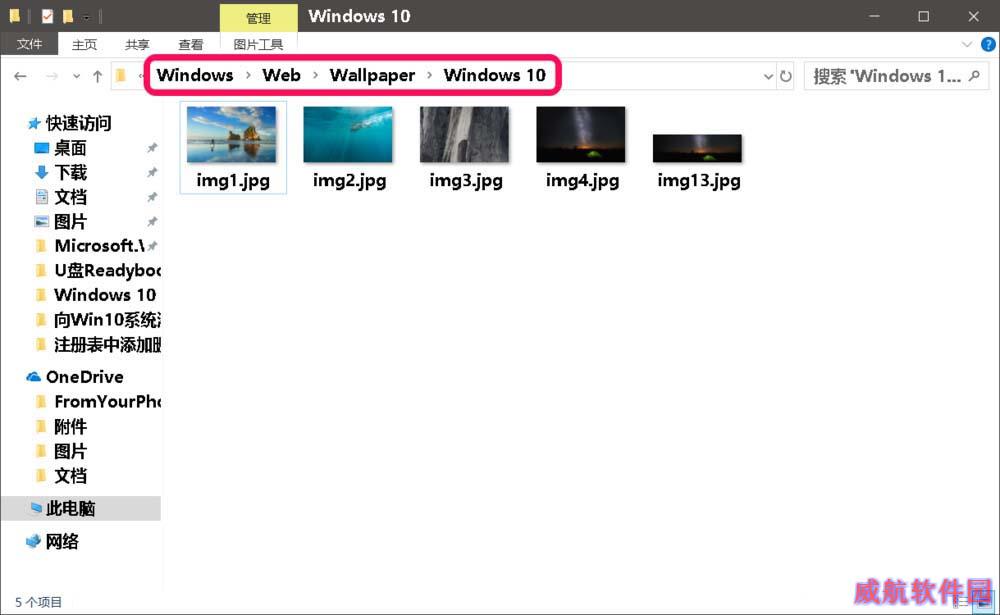Click the Wallpaper breadcrumb segment

coord(372,75)
